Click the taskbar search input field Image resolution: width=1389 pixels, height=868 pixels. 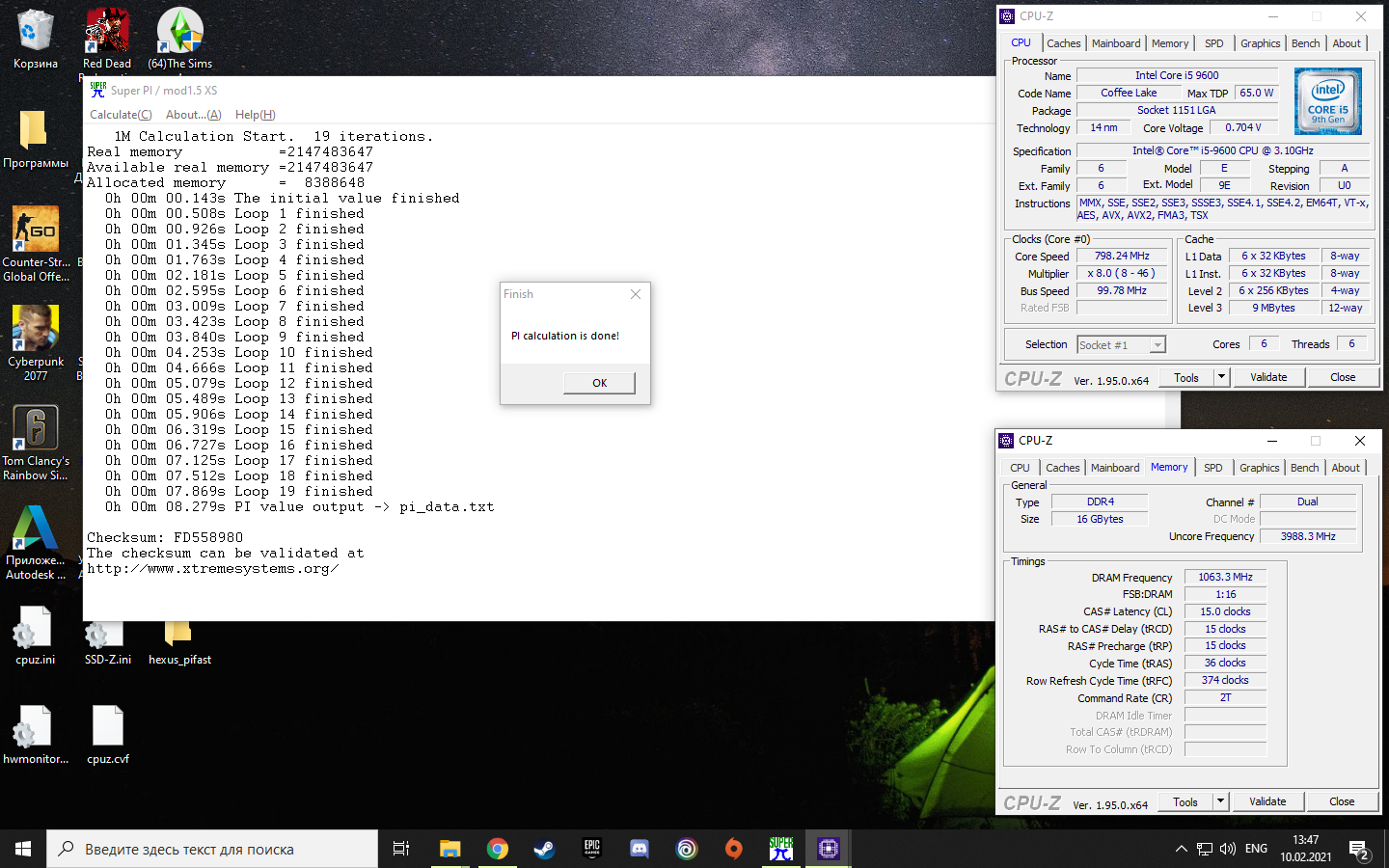[x=212, y=849]
